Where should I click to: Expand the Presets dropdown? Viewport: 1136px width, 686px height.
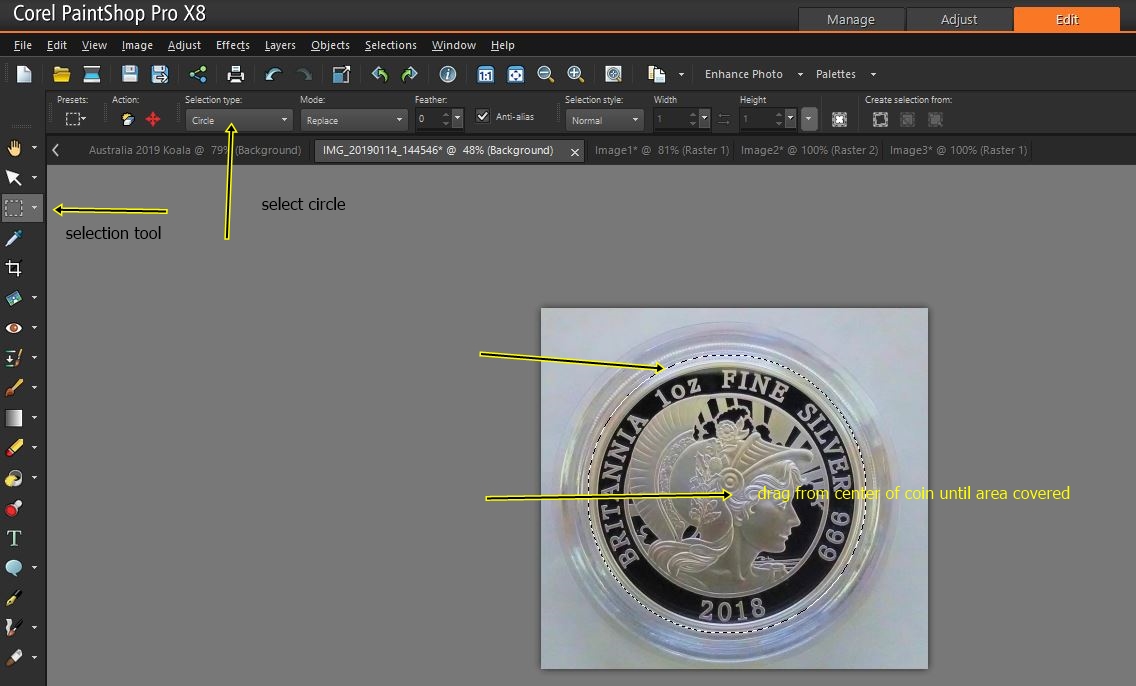75,119
